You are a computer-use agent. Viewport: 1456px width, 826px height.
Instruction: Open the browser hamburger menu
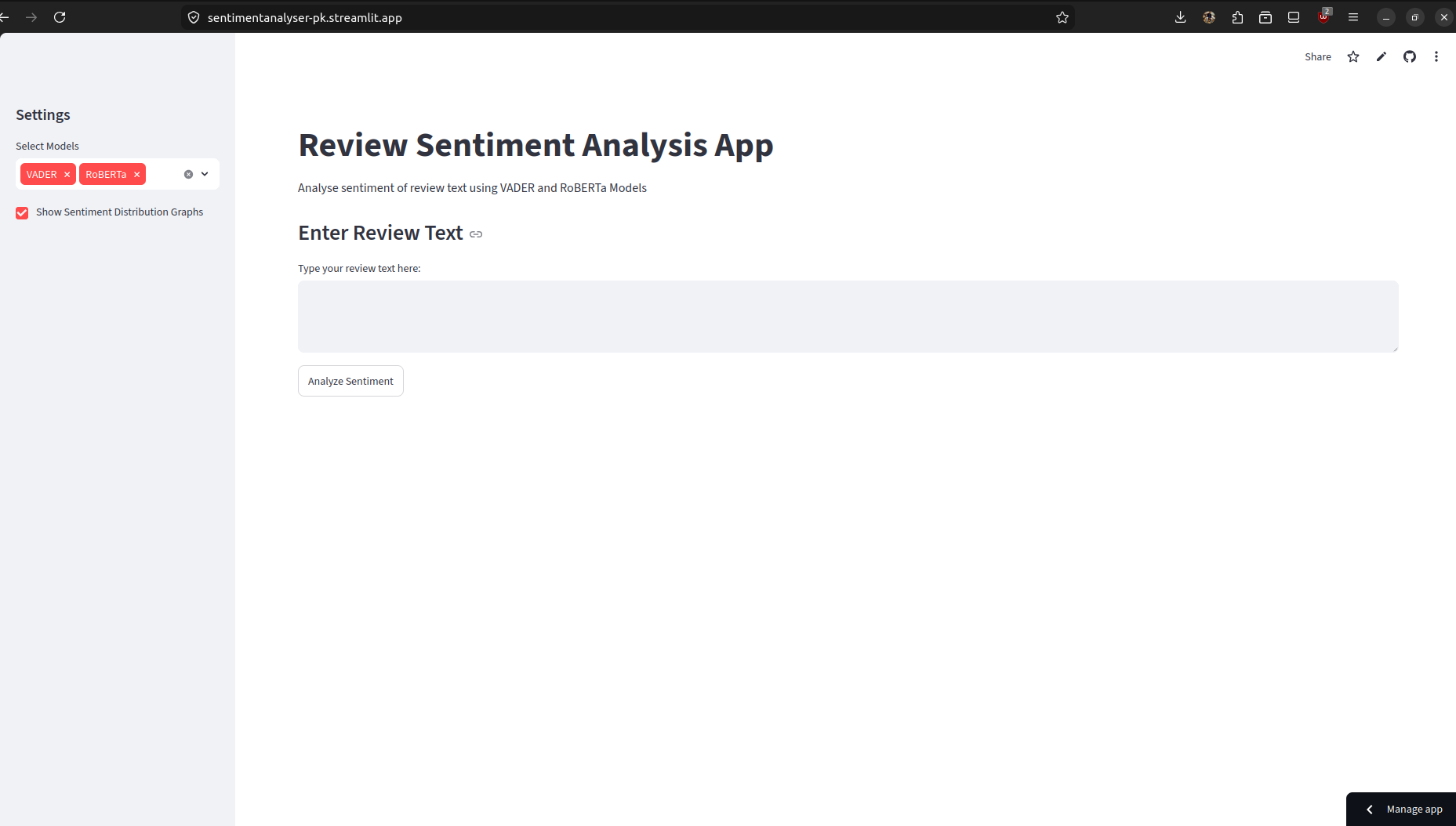1353,17
